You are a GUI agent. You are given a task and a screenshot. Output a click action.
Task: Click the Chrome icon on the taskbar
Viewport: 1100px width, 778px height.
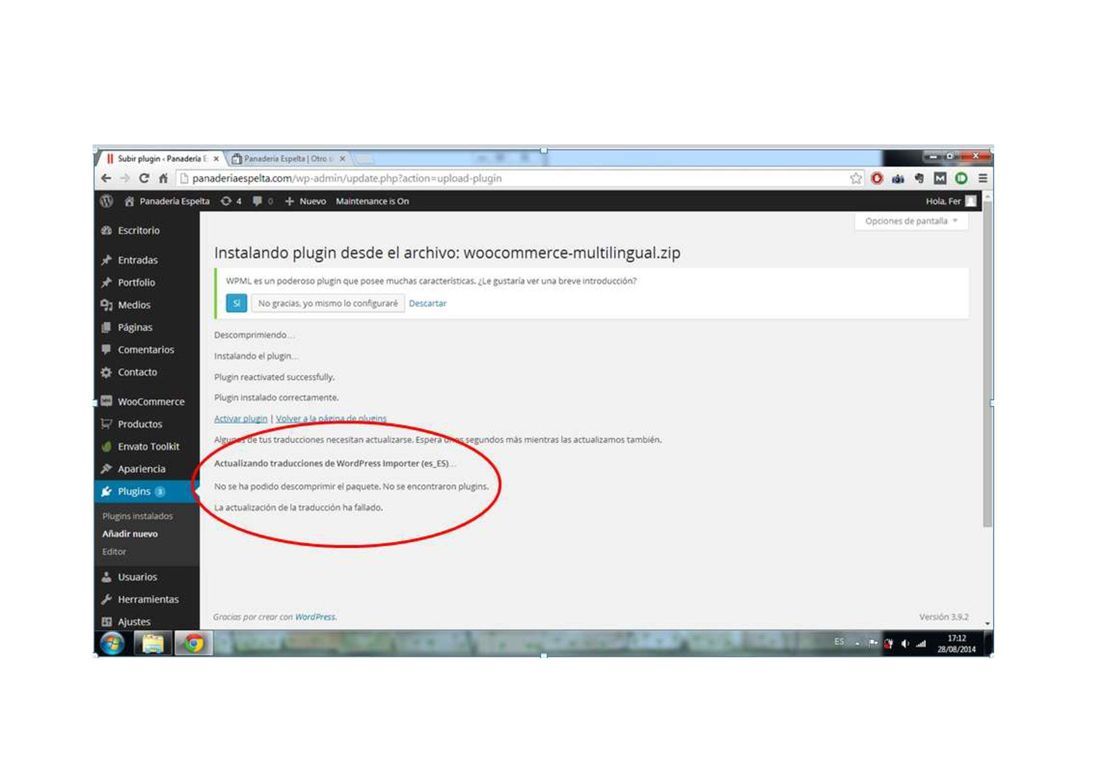tap(194, 643)
